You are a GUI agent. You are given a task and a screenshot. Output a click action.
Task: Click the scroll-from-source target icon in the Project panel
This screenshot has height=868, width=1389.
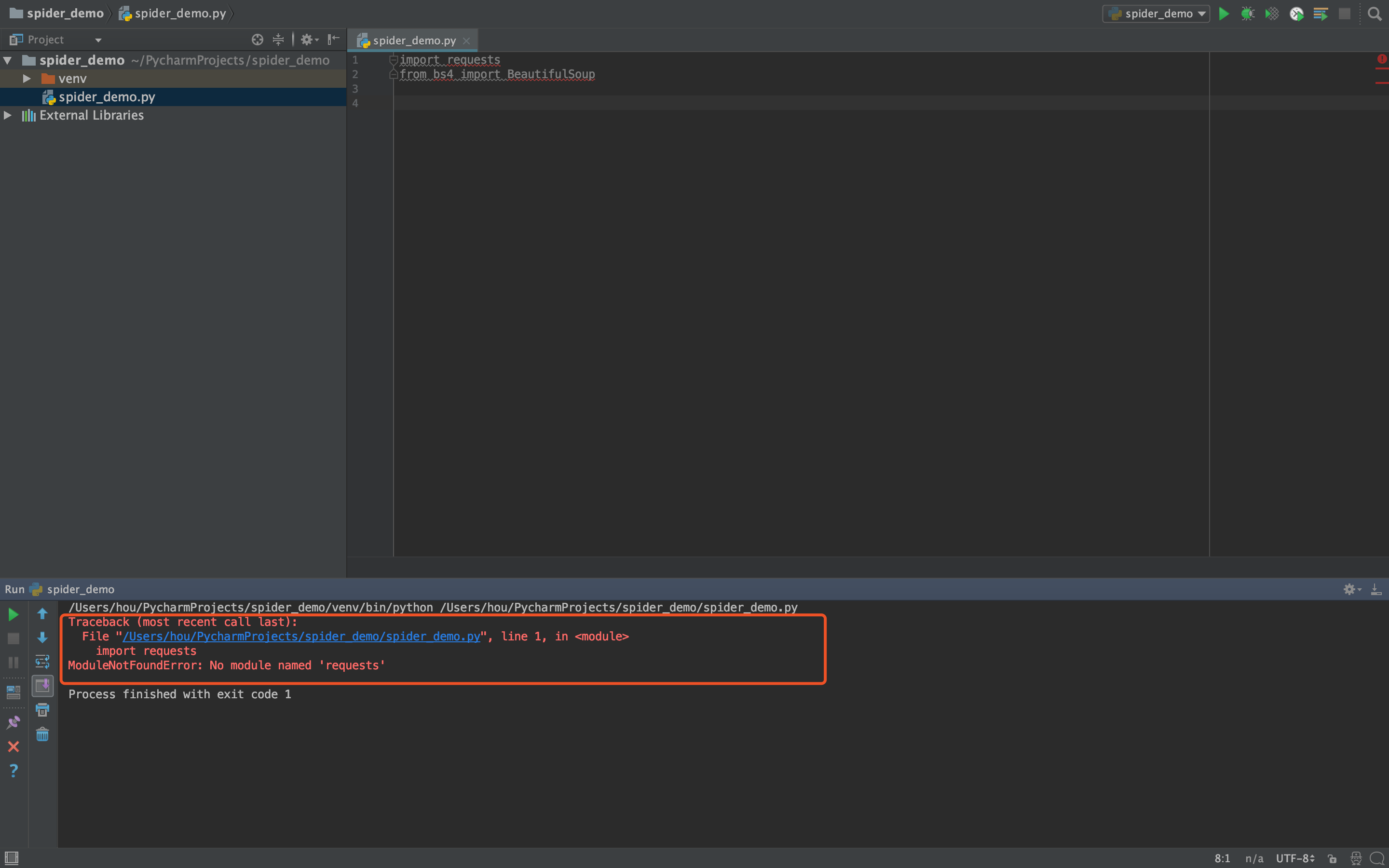(257, 40)
